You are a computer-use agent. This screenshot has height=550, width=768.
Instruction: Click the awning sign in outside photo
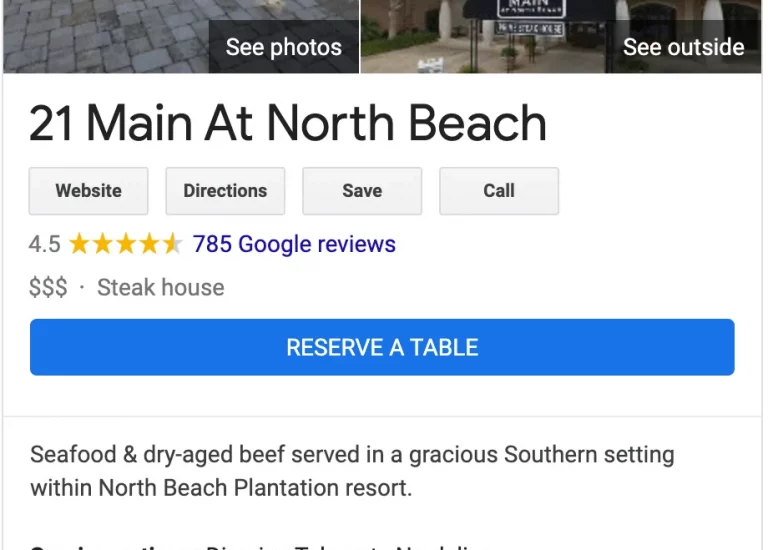(x=530, y=12)
